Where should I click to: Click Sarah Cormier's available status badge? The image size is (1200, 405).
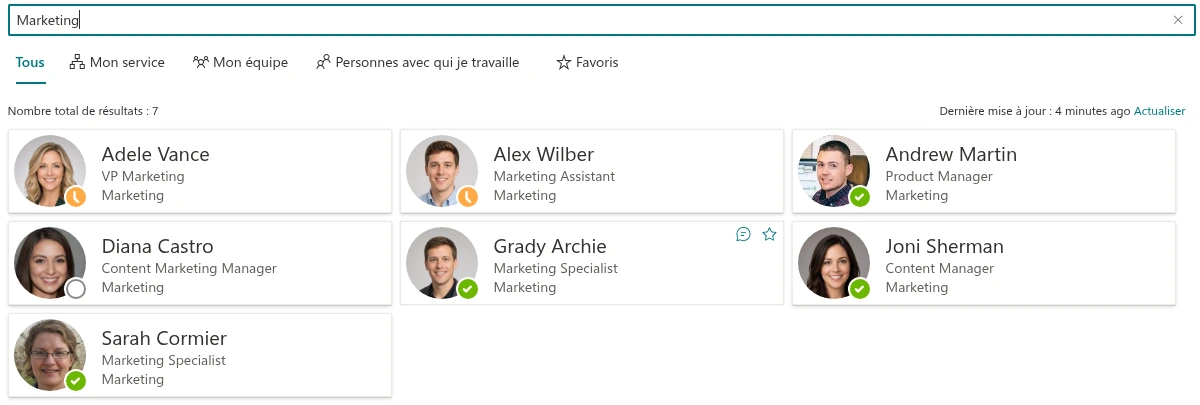point(76,381)
